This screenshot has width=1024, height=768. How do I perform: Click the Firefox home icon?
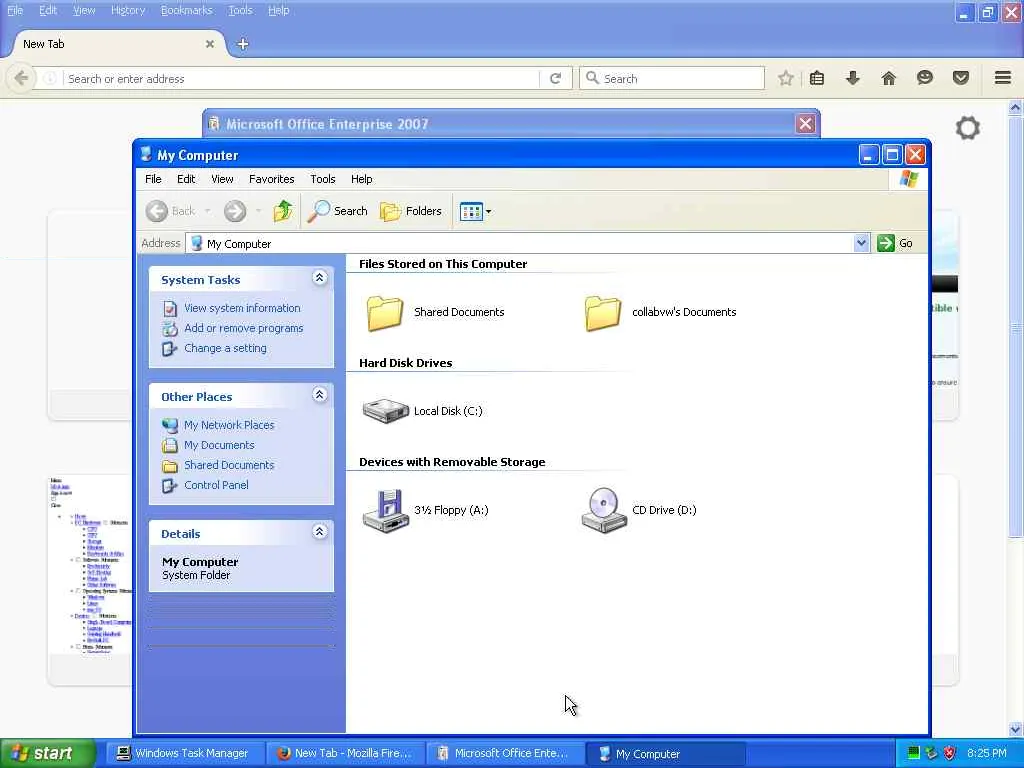(888, 78)
